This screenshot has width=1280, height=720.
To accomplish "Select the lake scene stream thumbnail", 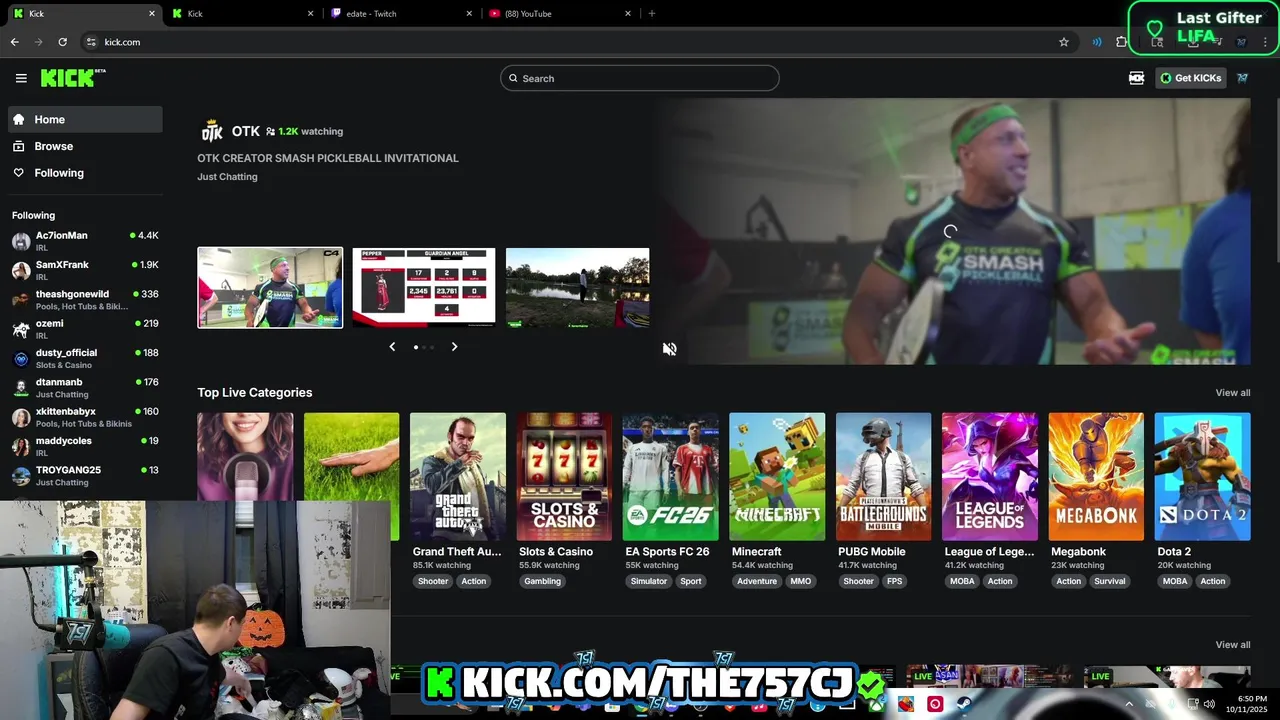I will (578, 288).
